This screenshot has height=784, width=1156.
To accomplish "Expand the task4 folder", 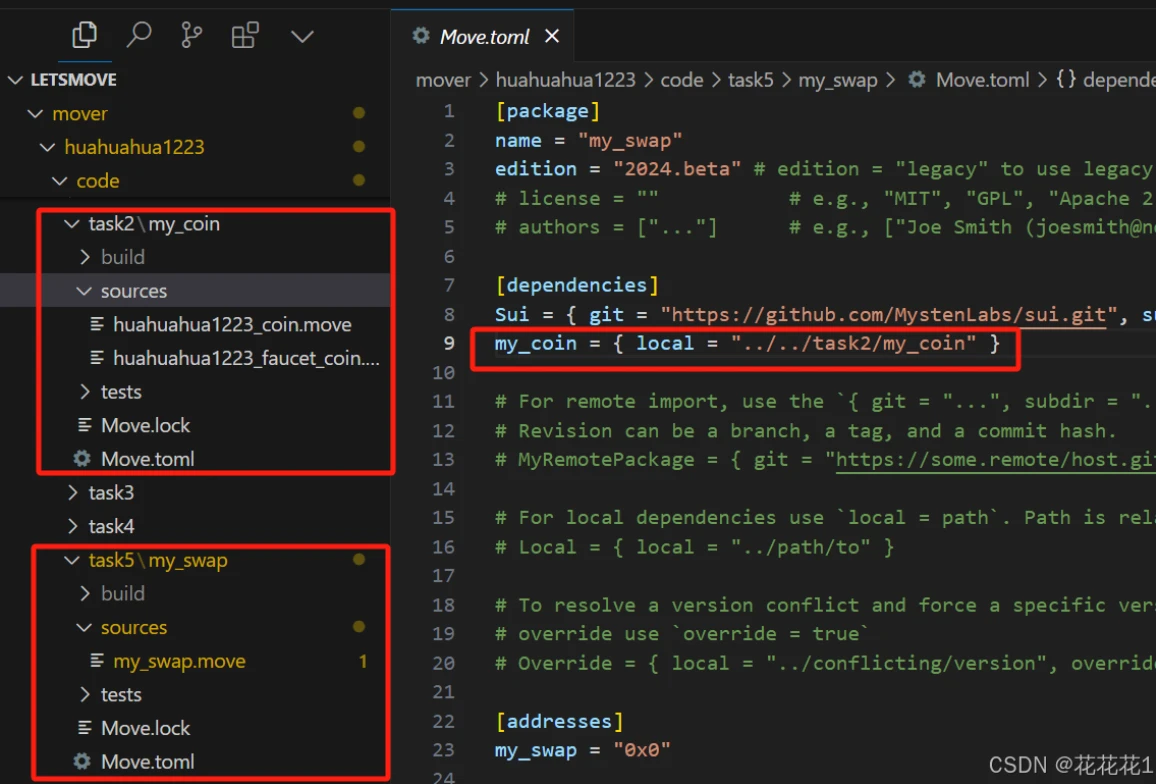I will (x=110, y=525).
